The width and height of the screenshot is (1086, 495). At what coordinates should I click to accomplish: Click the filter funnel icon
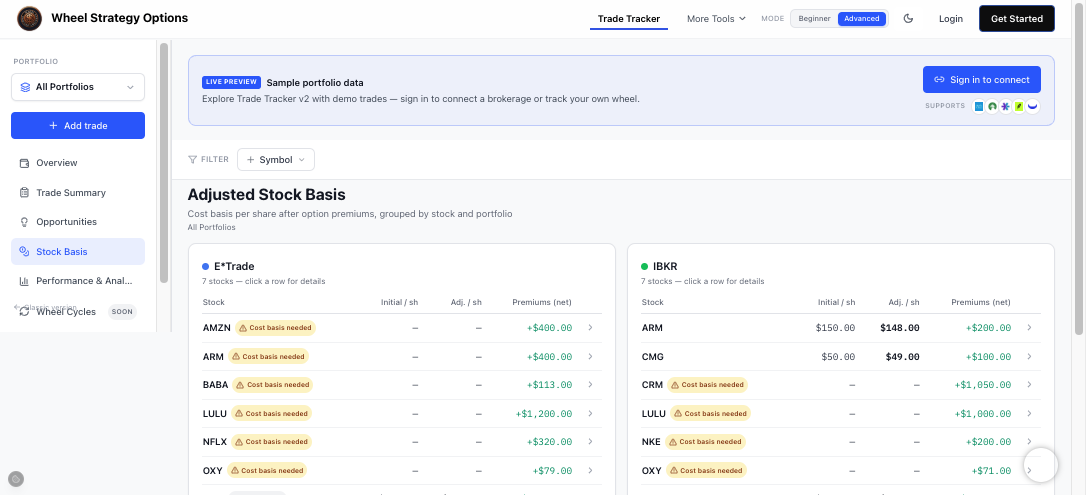193,159
